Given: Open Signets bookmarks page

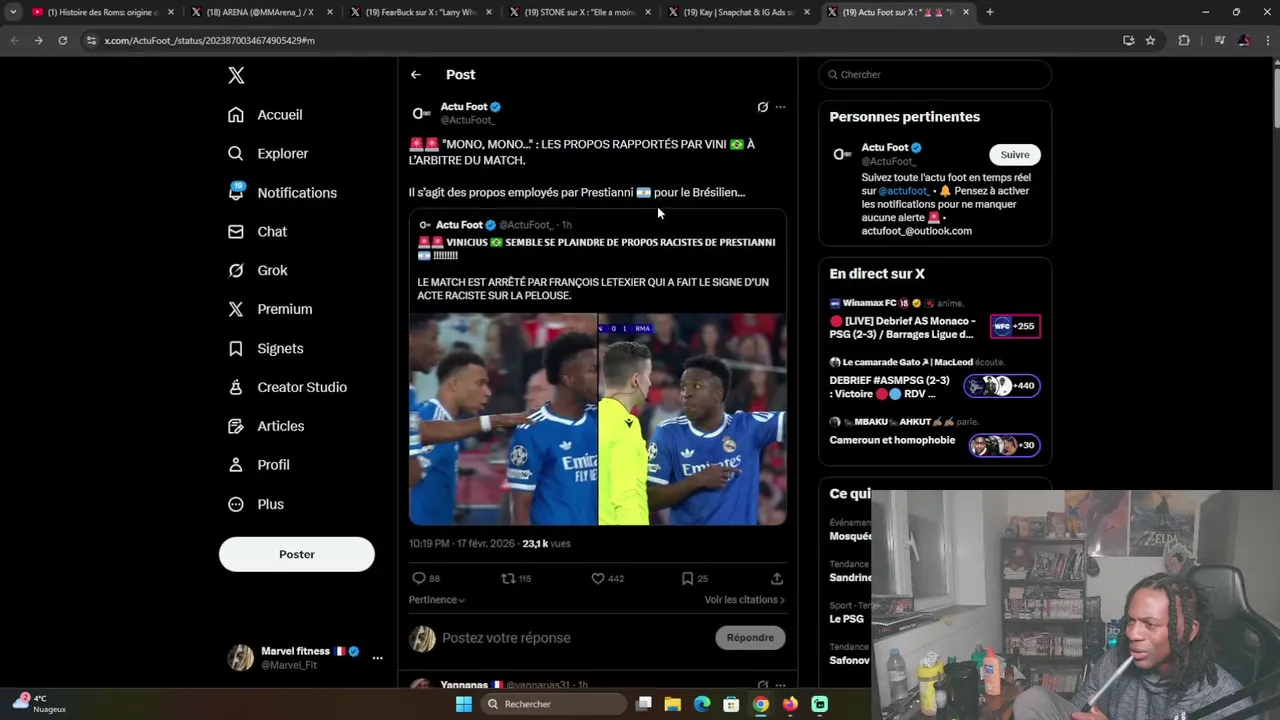Looking at the screenshot, I should [x=266, y=349].
